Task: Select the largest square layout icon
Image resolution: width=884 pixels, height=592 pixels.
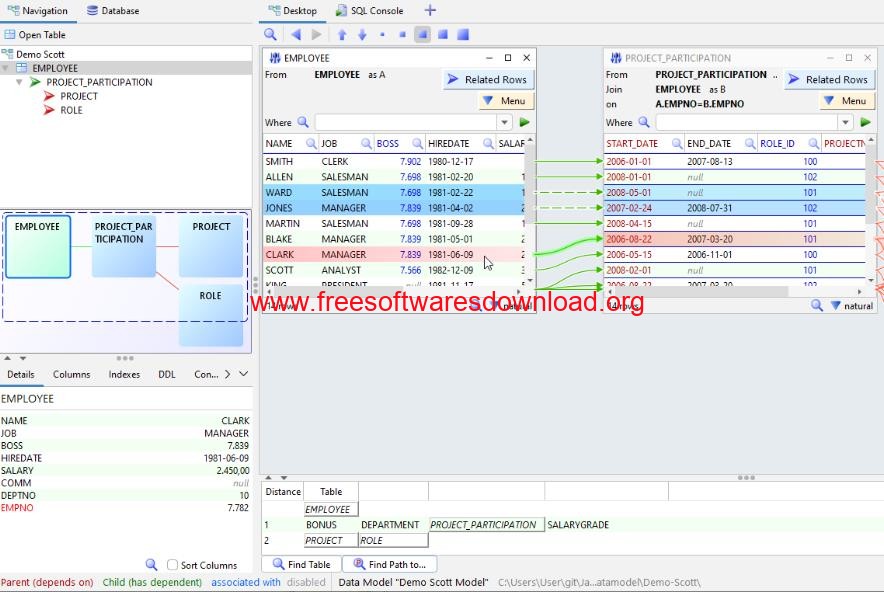Action: (x=463, y=34)
